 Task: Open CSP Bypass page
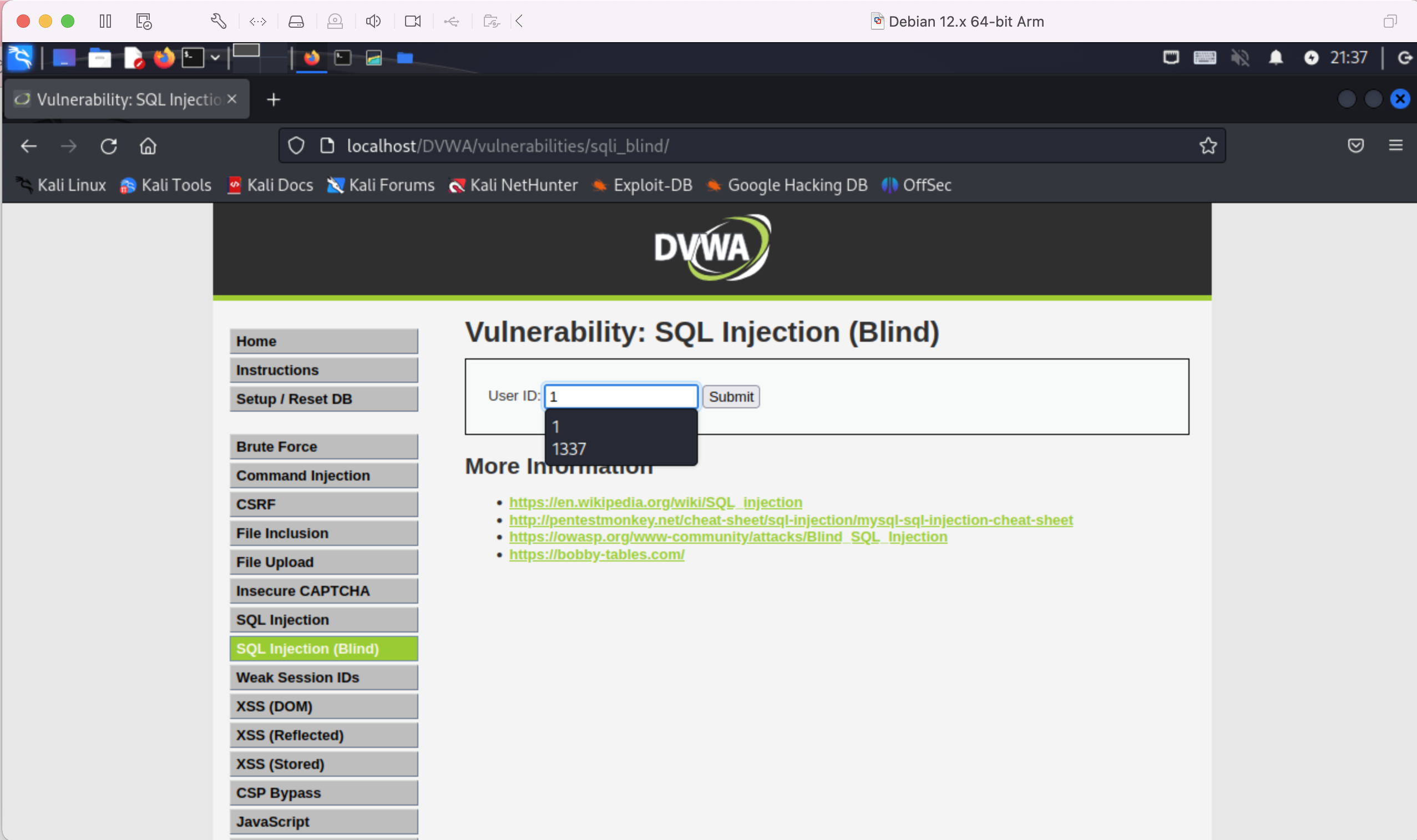coord(323,793)
